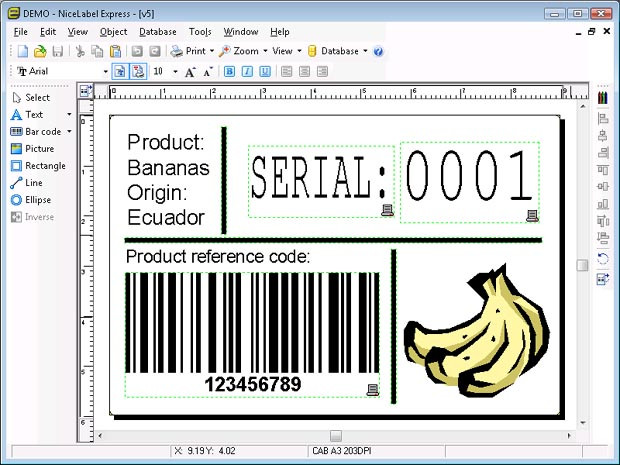Choose the Picture tool
The height and width of the screenshot is (465, 620).
[32, 149]
